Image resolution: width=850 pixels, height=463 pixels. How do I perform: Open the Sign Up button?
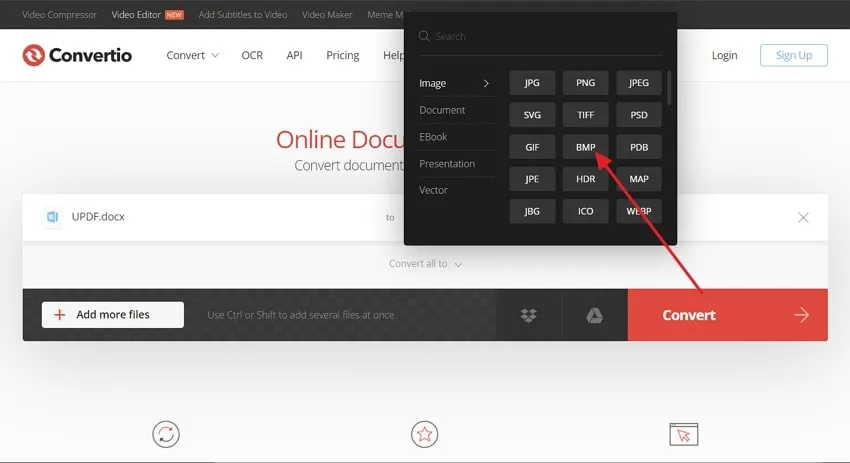794,55
